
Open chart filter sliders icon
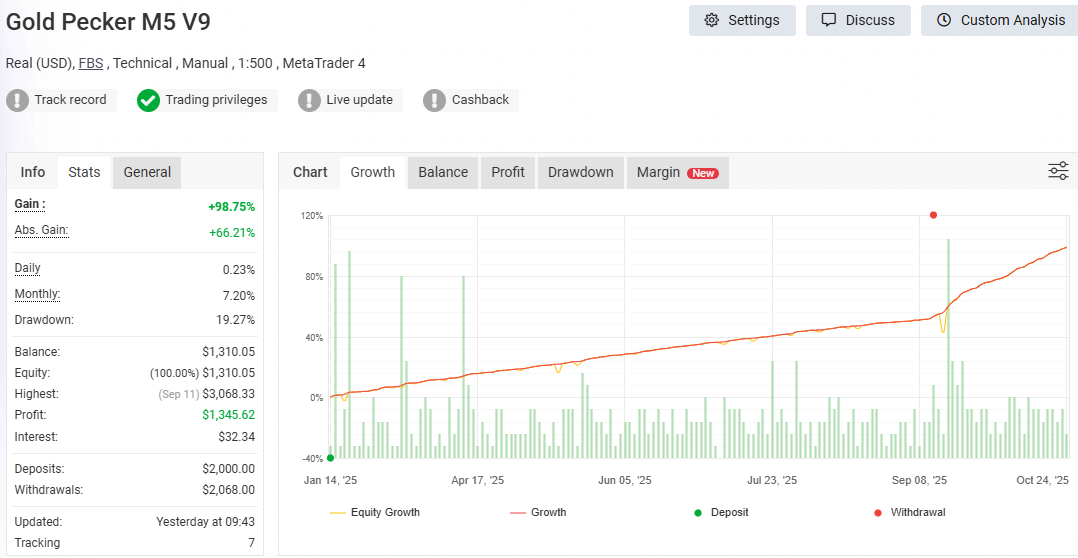coord(1058,171)
